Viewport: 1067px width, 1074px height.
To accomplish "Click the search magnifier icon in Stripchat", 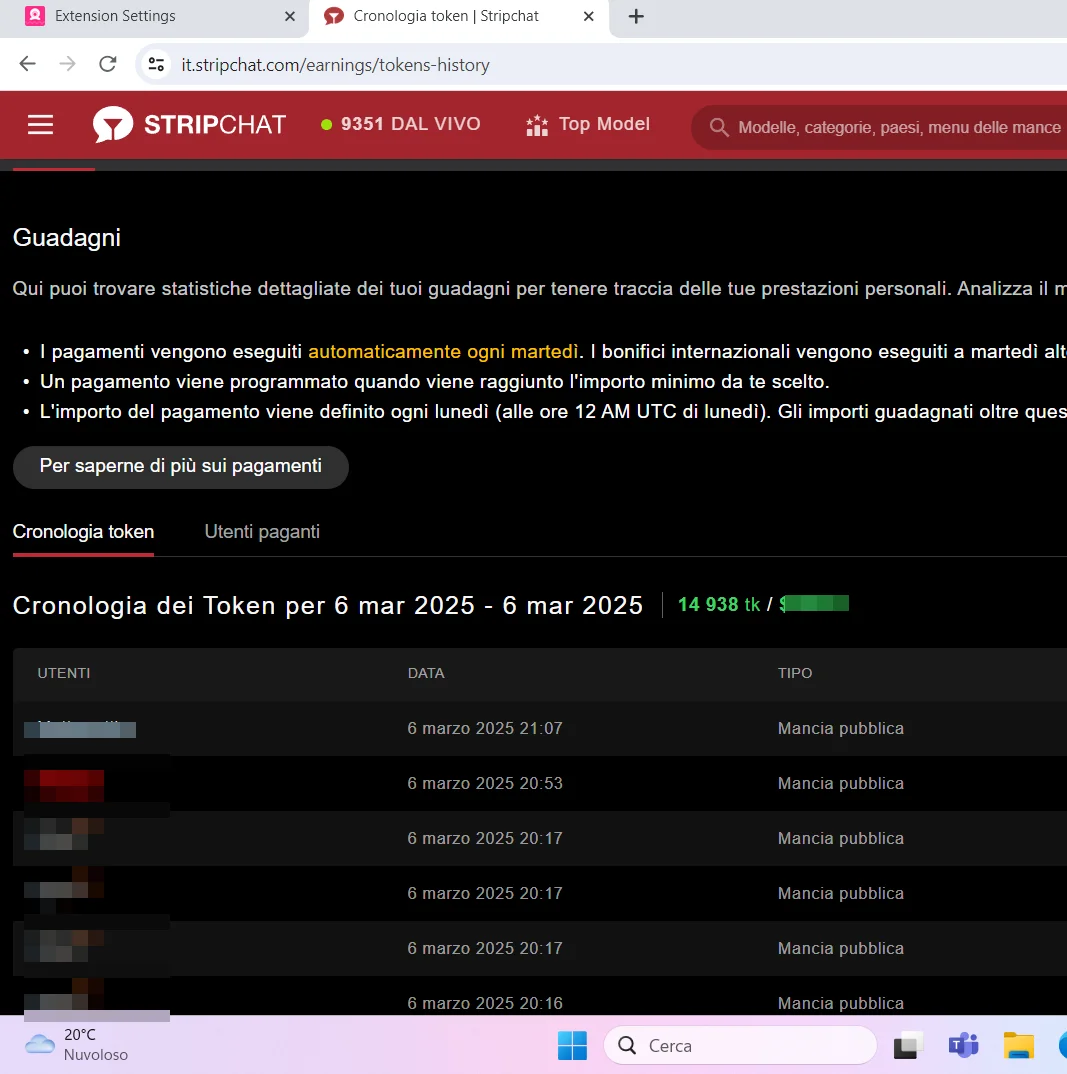I will click(x=718, y=128).
